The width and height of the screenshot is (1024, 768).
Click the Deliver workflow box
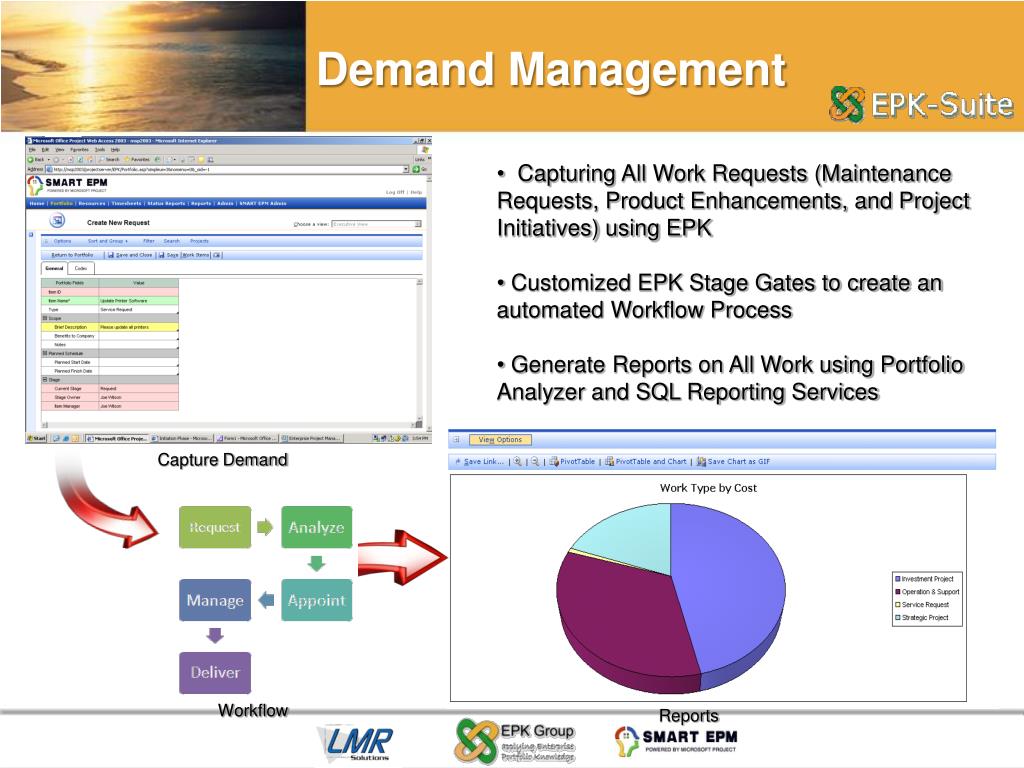tap(215, 673)
